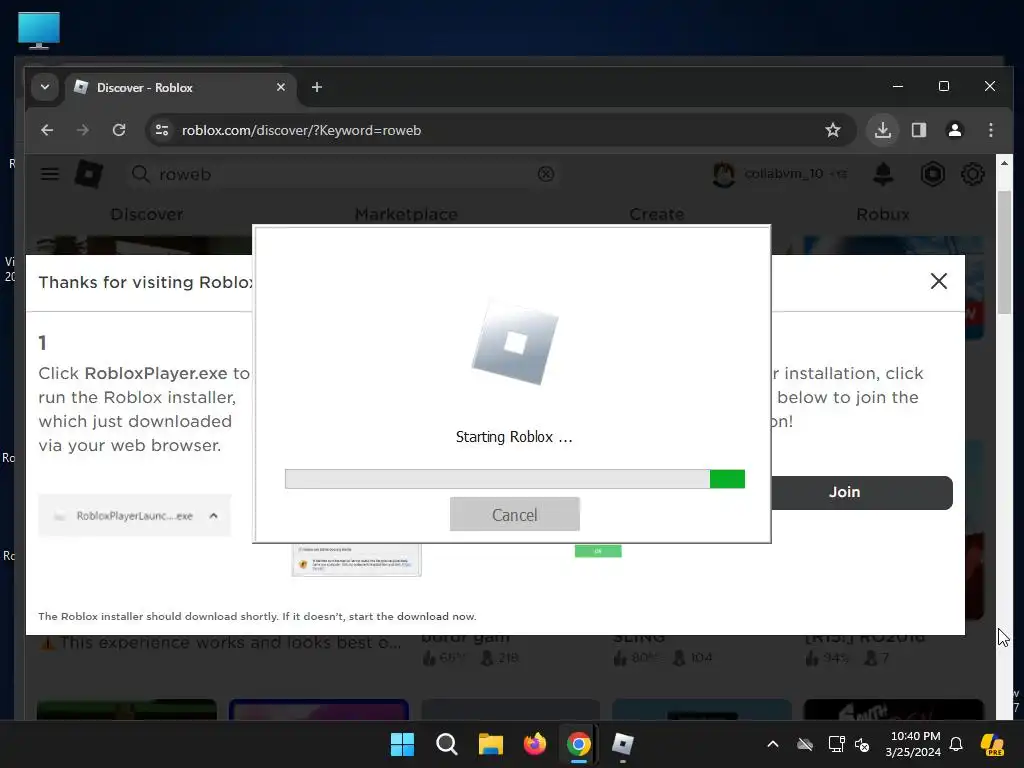Toggle Chrome side panel
Screen dimensions: 1024x768
[x=919, y=130]
